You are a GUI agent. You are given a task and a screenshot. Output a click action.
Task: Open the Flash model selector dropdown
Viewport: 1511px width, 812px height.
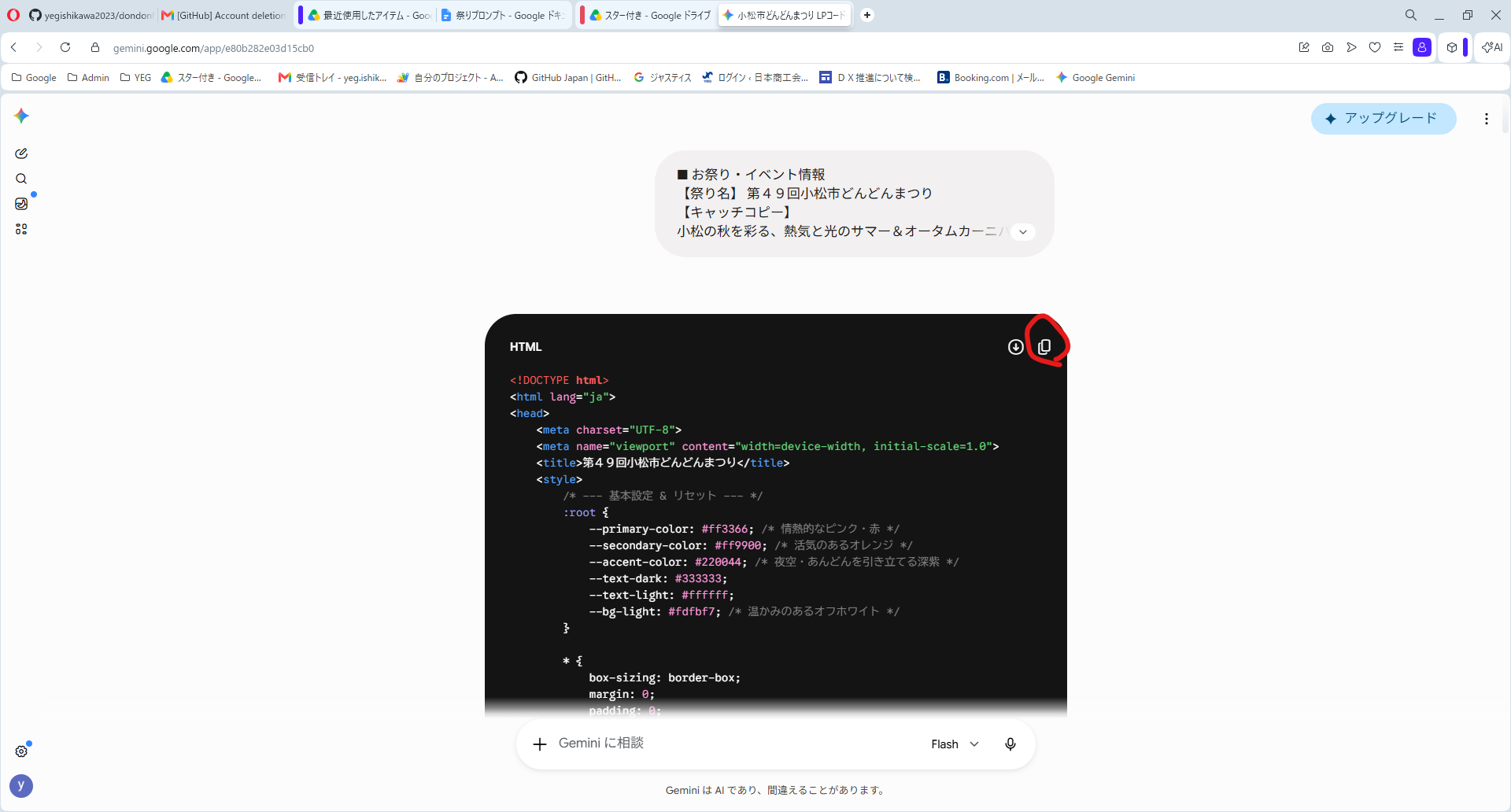coord(955,744)
